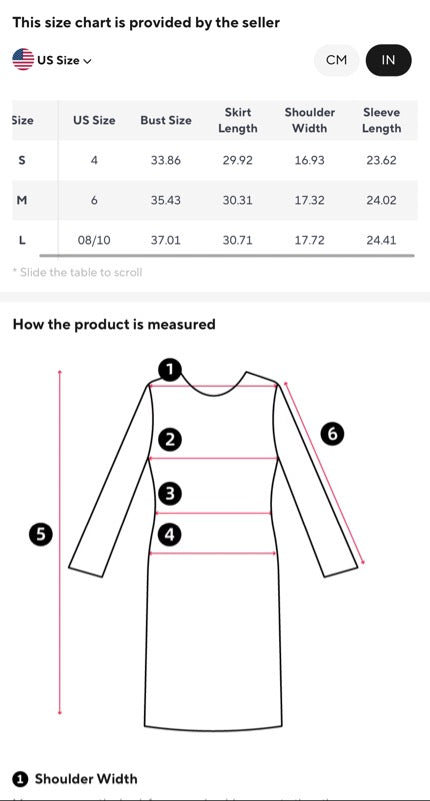Click the size S row label
Viewport: 430px width, 801px height.
pos(21,160)
